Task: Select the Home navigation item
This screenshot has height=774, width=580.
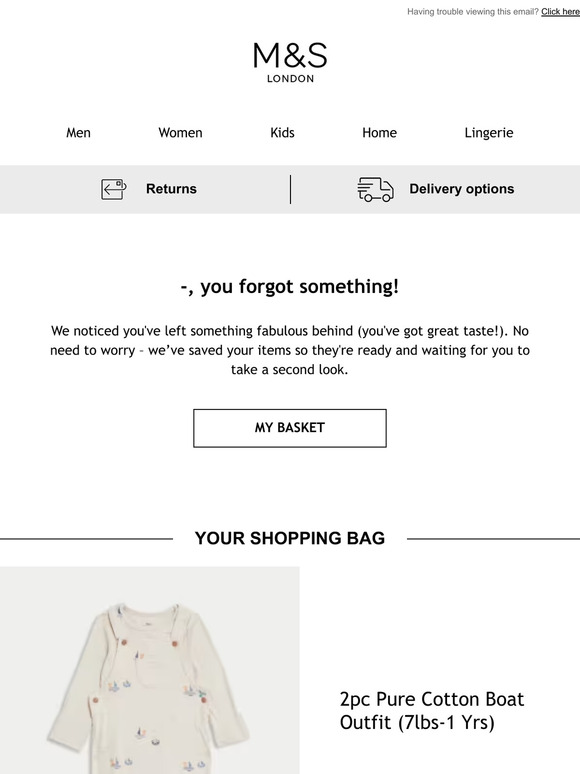Action: 380,133
